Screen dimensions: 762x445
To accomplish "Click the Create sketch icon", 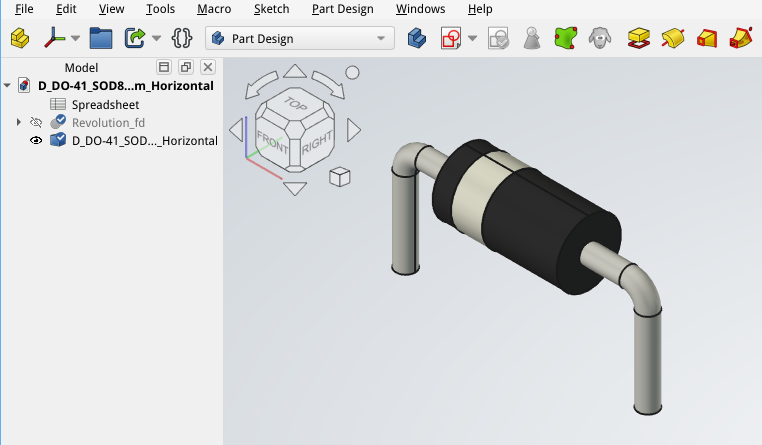I will click(x=451, y=38).
